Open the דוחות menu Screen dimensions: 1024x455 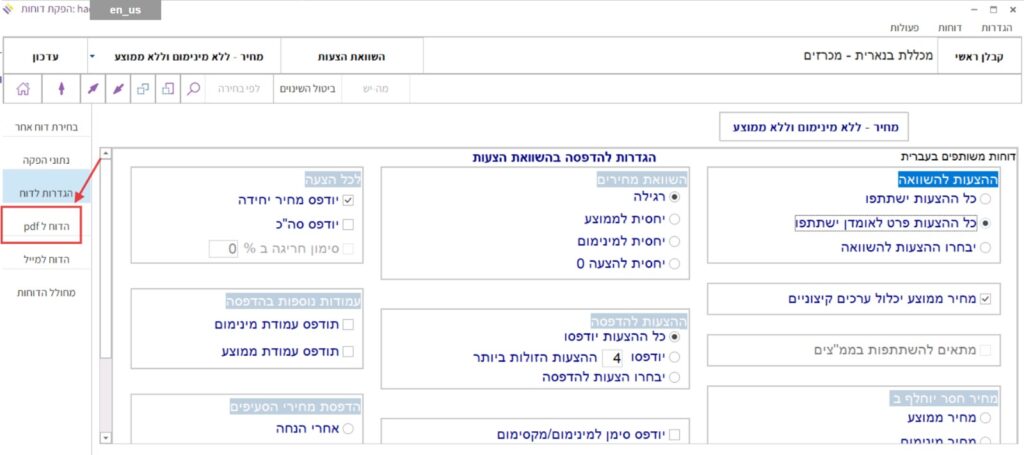(x=948, y=28)
